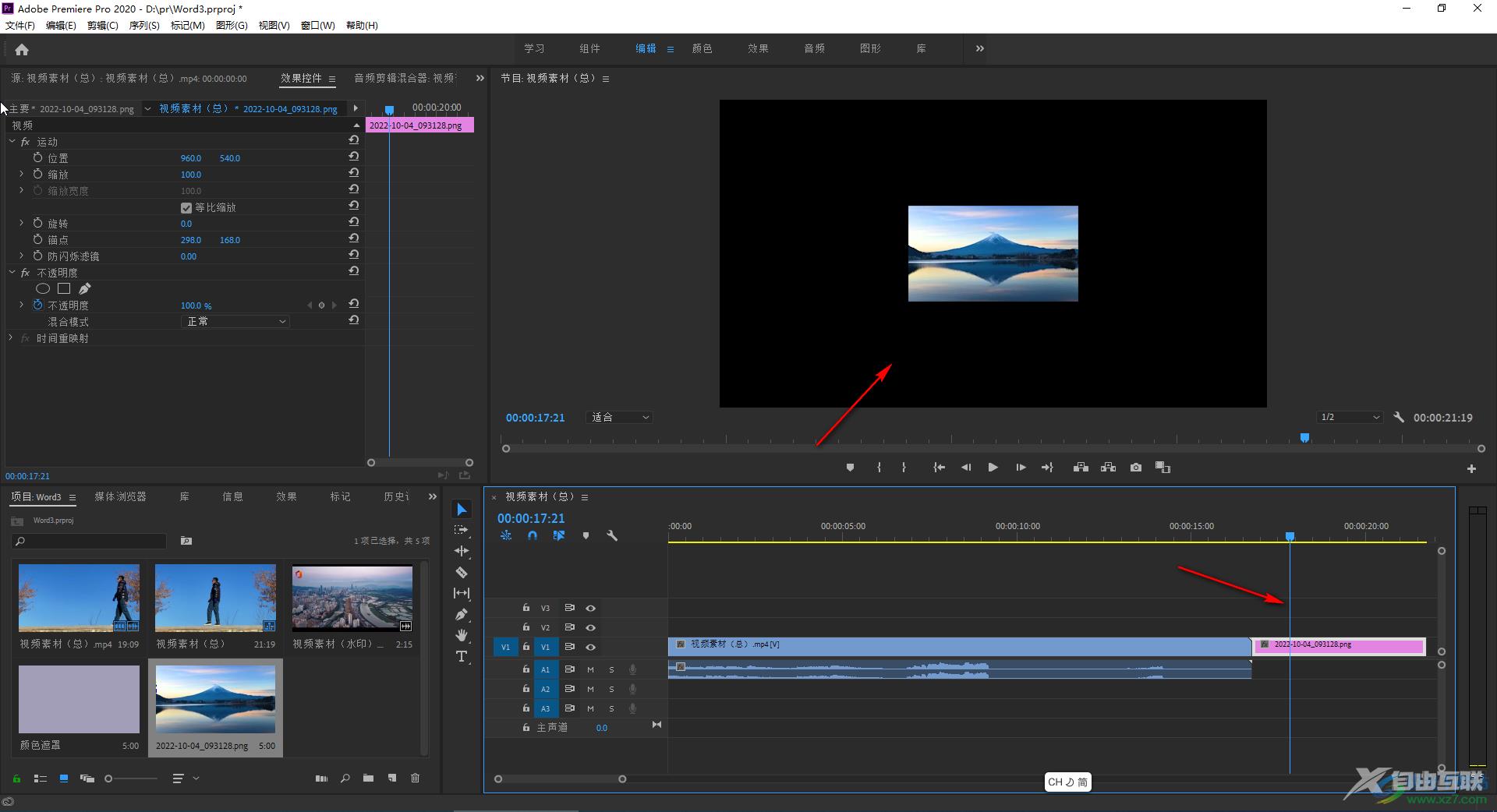
Task: Open timeline display settings wrench
Action: (612, 535)
